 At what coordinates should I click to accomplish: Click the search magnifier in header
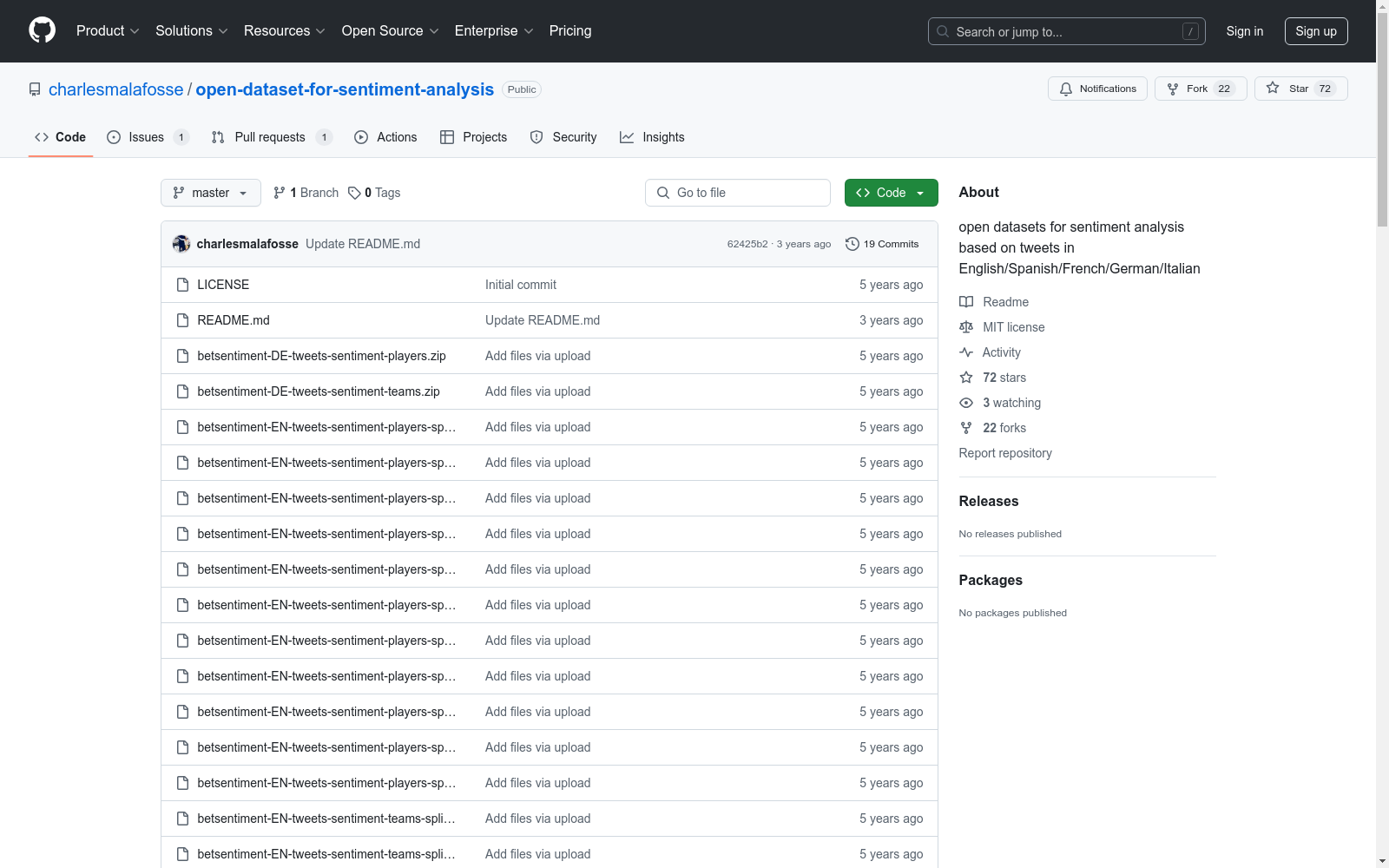tap(943, 31)
